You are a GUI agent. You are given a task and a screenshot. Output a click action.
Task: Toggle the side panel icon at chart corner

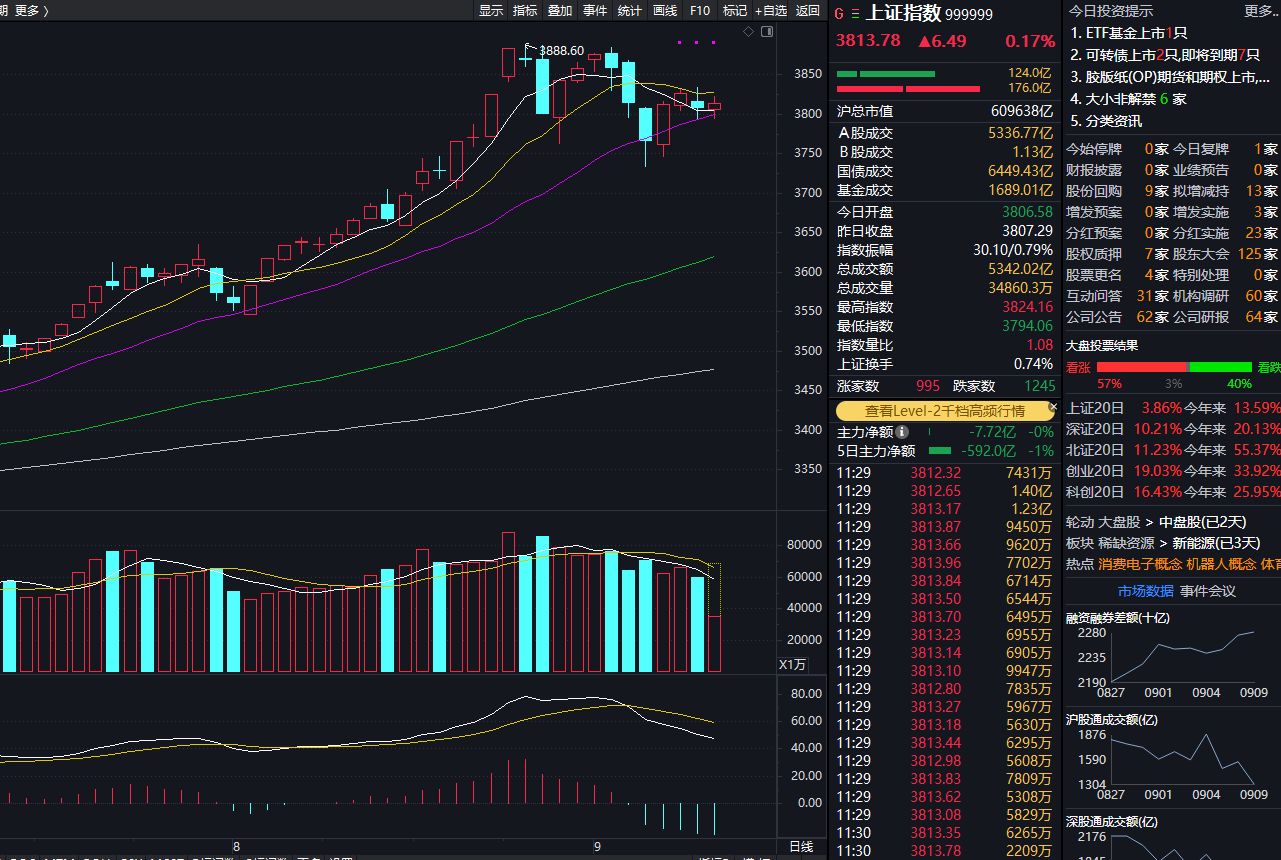click(767, 32)
